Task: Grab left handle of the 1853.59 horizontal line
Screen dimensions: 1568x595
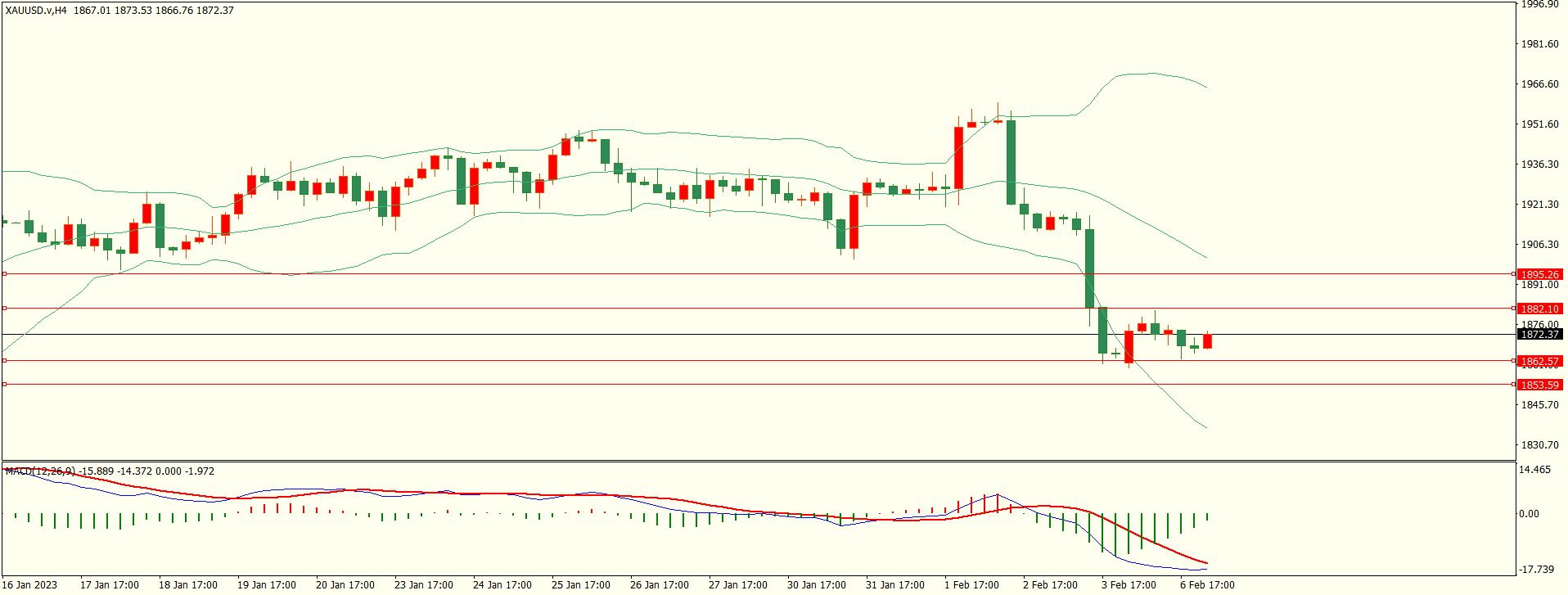Action: (x=4, y=385)
